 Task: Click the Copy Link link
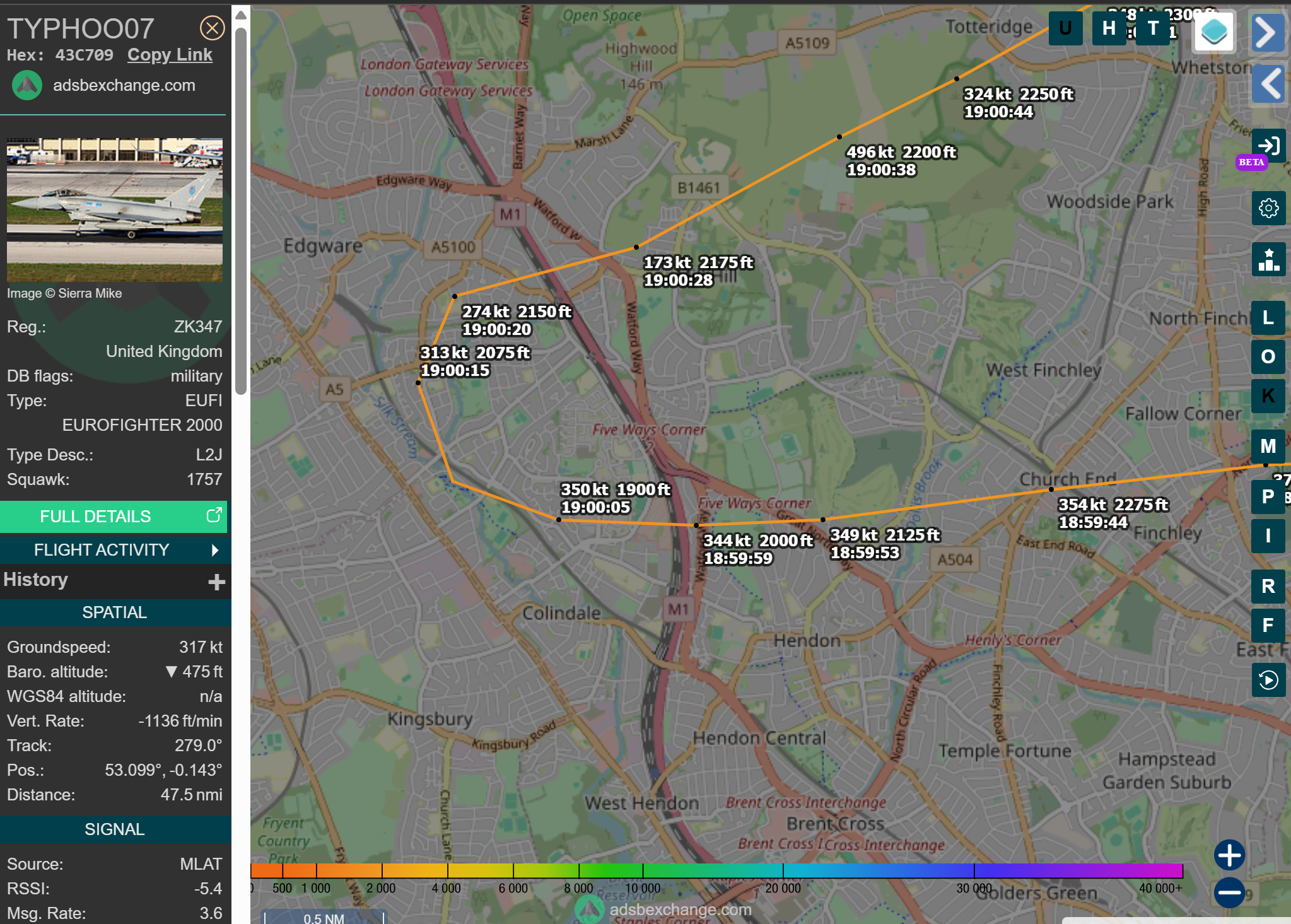tap(170, 55)
